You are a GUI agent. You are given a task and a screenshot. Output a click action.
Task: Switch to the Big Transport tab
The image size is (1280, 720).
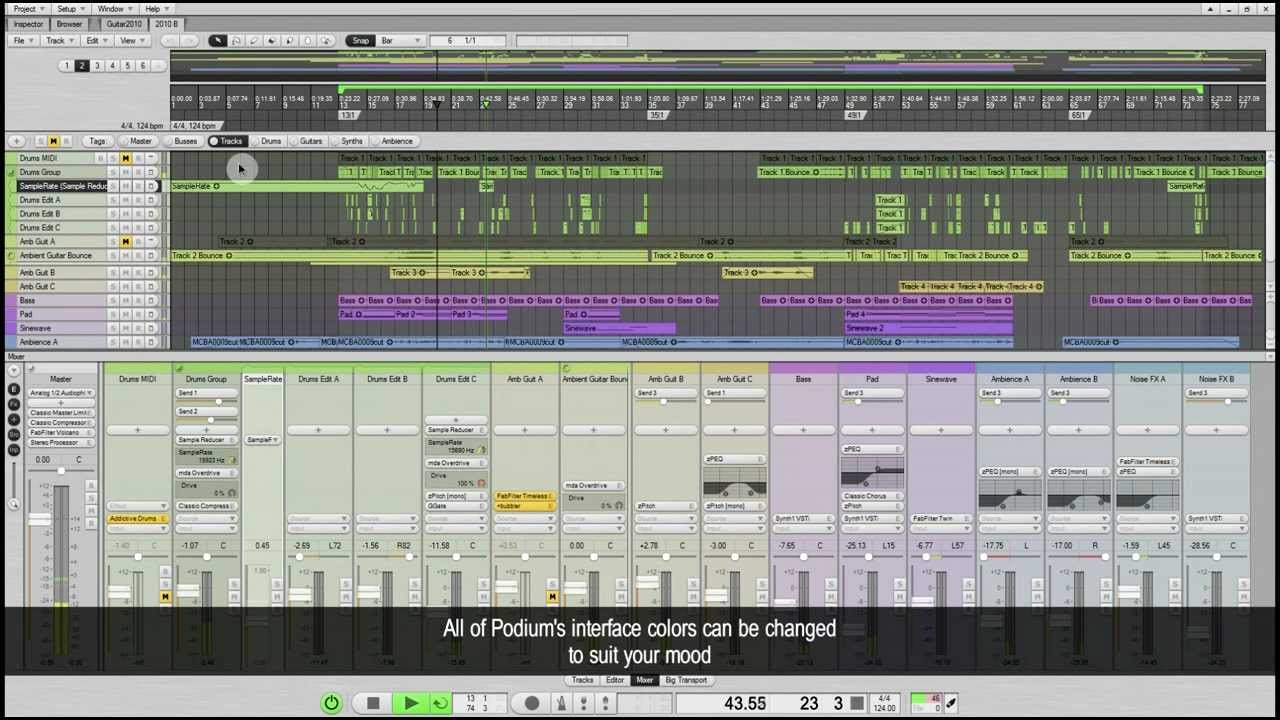(x=686, y=680)
